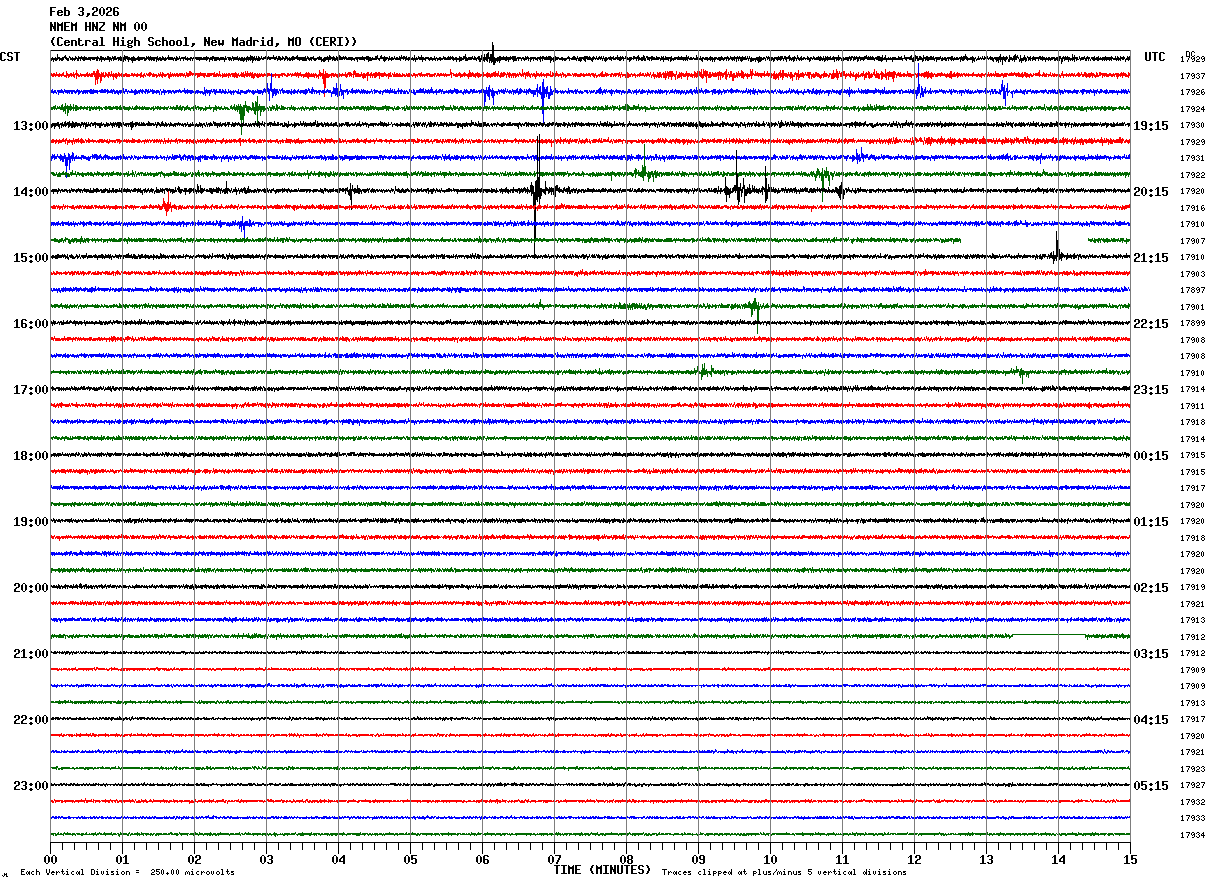Screen dimensions: 1210x886
Task: Click minute 07 on the time axis
Action: 554,859
